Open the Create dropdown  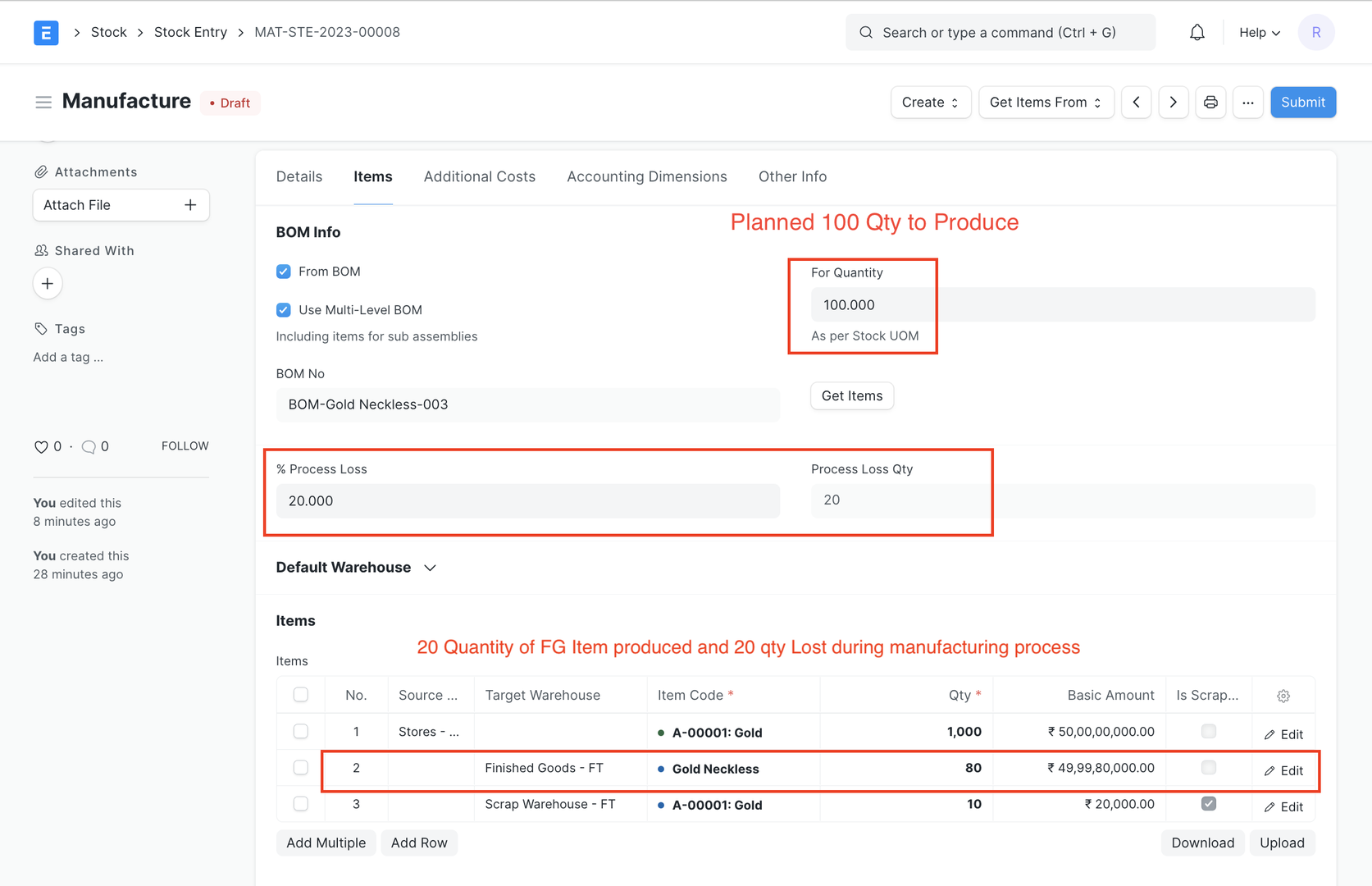[x=930, y=102]
